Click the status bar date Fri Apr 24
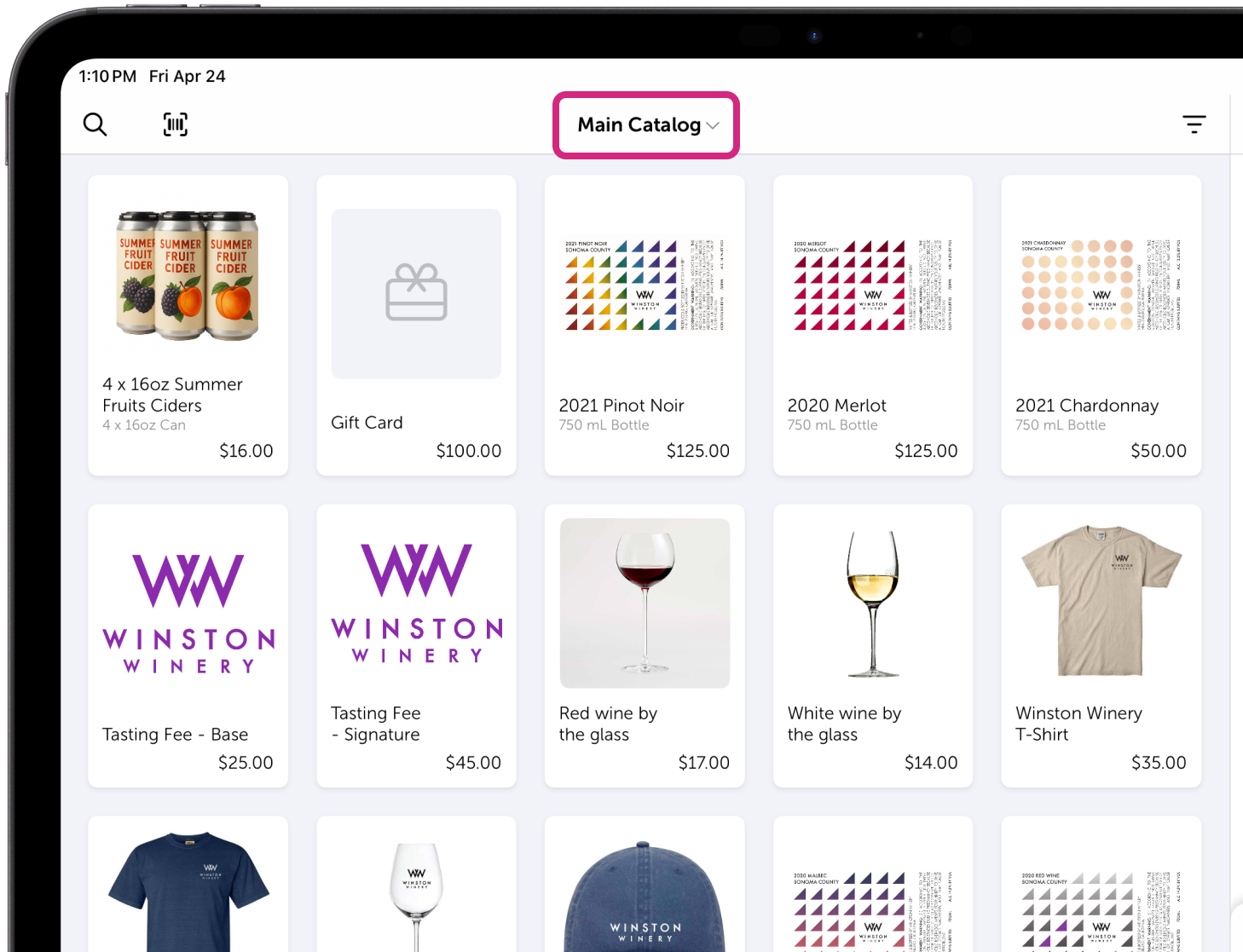Image resolution: width=1243 pixels, height=952 pixels. click(x=188, y=76)
